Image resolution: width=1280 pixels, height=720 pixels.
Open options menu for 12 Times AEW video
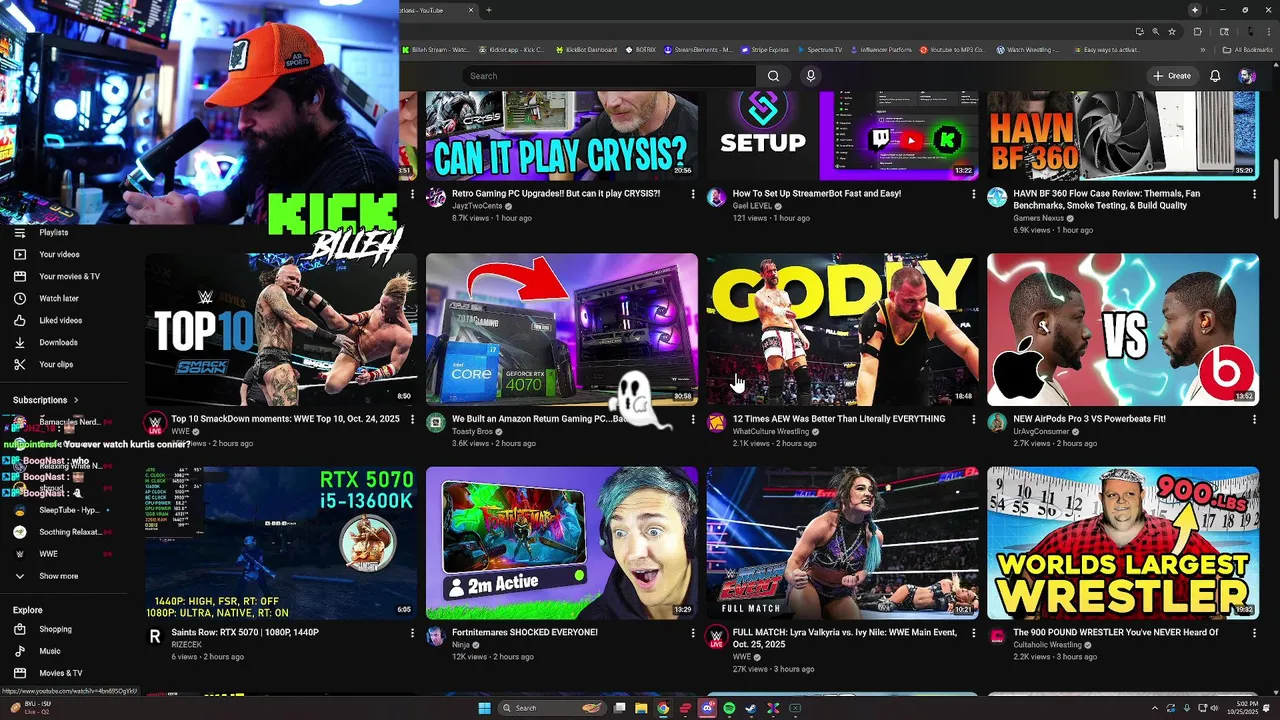point(974,419)
